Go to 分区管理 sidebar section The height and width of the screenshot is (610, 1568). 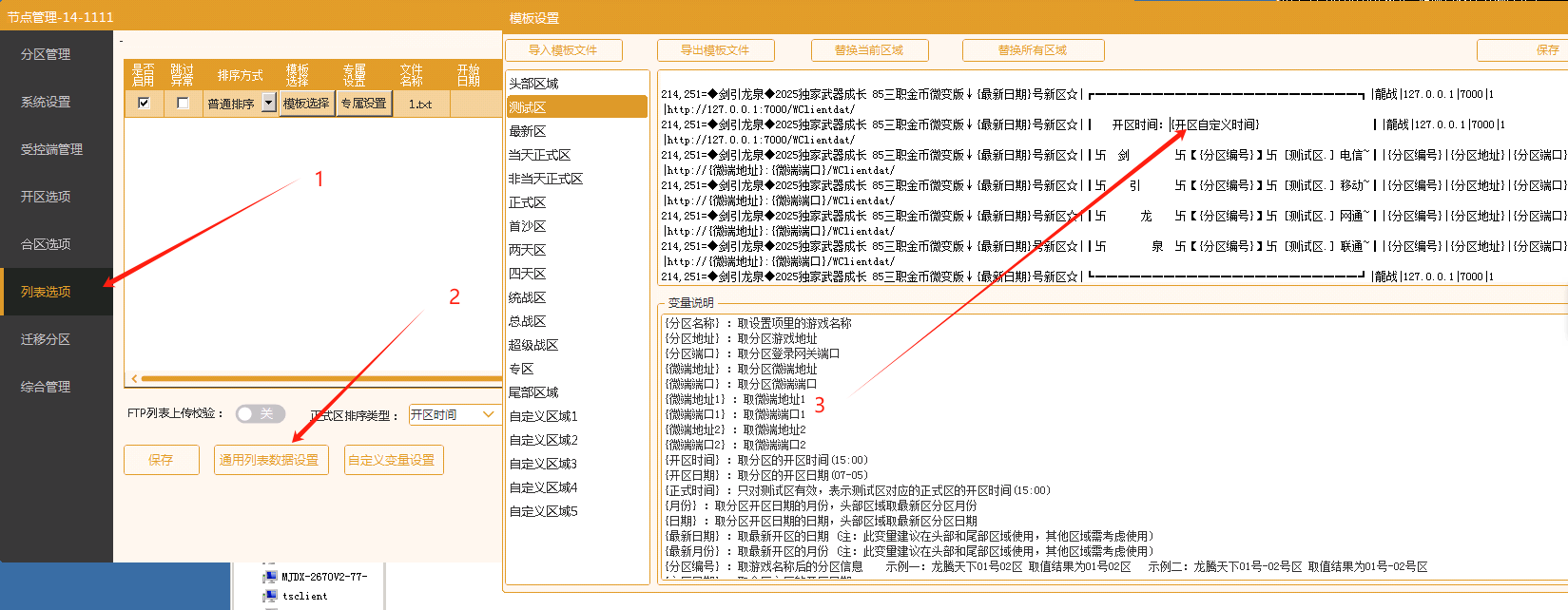tap(46, 54)
